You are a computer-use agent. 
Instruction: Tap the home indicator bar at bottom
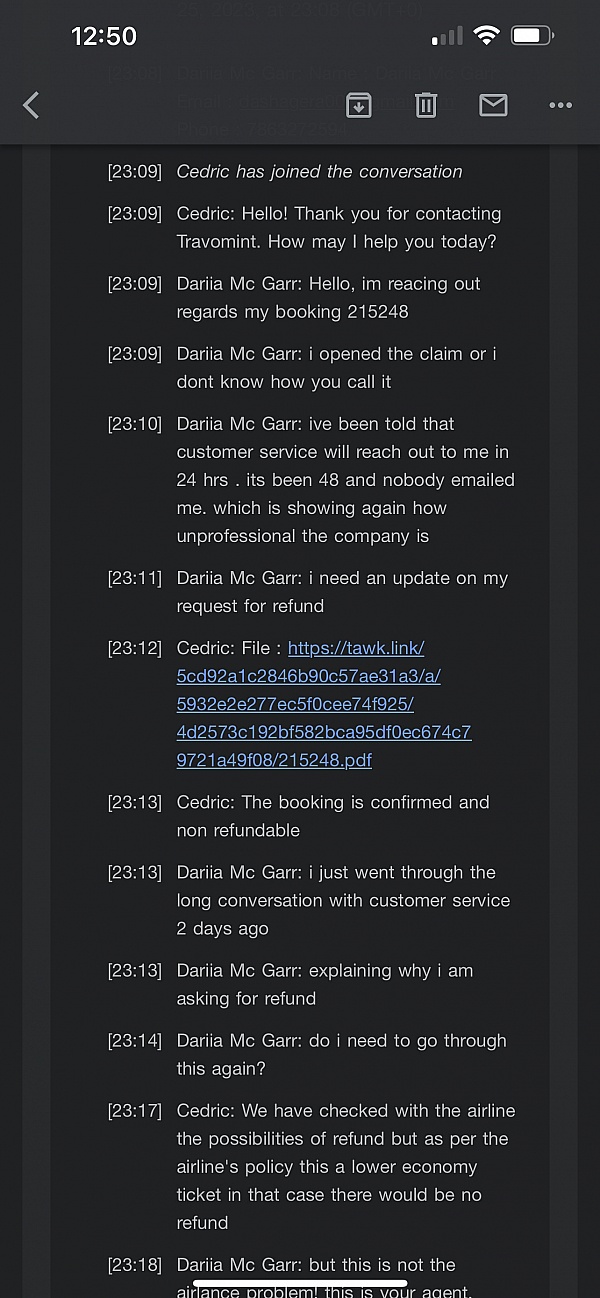tap(300, 1283)
